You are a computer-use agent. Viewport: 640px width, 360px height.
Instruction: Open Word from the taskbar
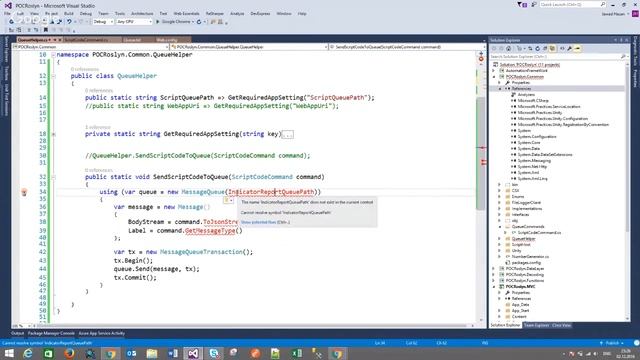pyautogui.click(x=173, y=353)
